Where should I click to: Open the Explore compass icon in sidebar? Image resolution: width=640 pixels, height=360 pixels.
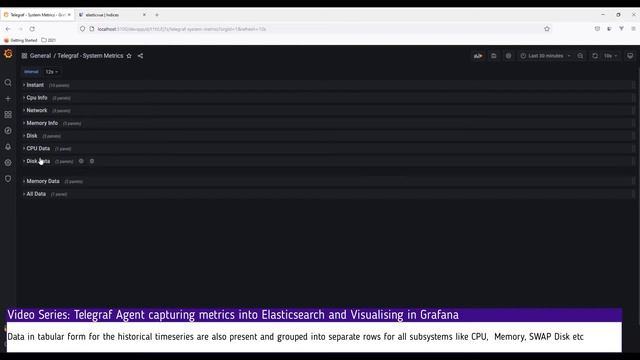coord(8,131)
